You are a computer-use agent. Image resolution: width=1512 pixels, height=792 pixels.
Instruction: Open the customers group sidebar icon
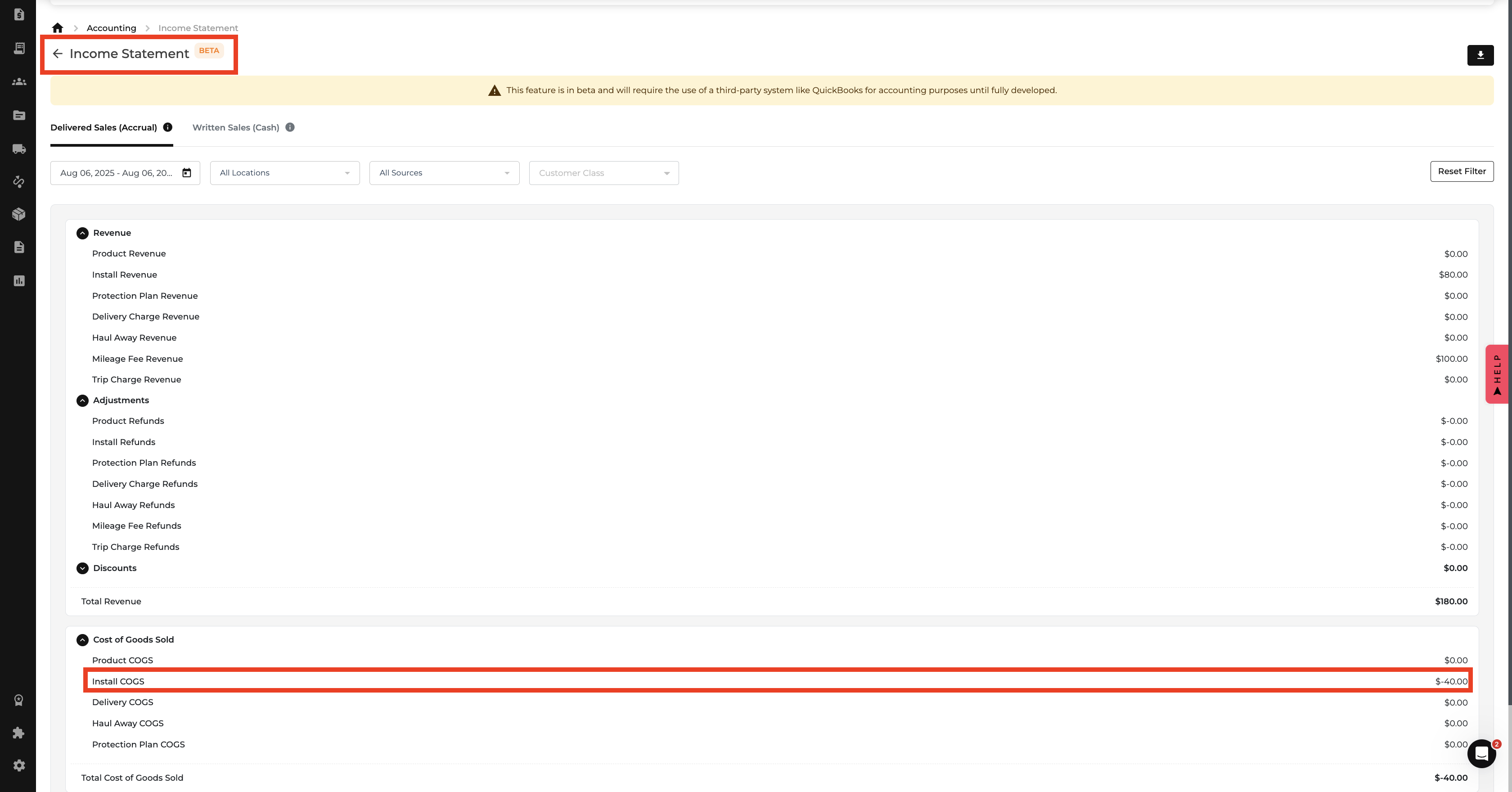coord(19,81)
